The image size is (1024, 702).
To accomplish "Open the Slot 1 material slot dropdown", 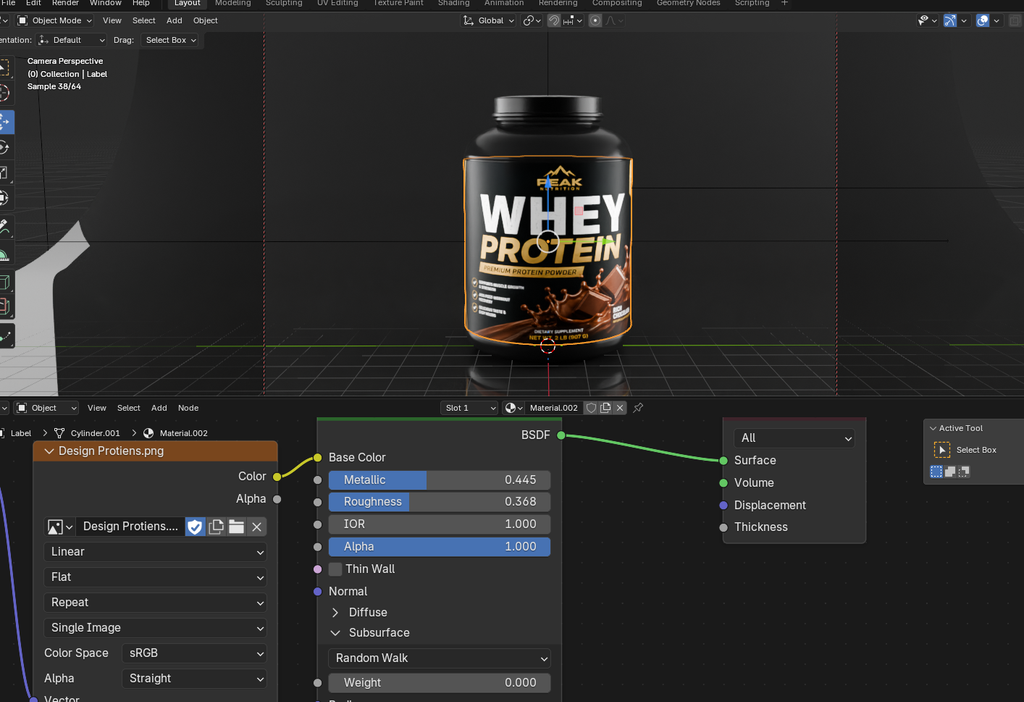I will coord(469,408).
